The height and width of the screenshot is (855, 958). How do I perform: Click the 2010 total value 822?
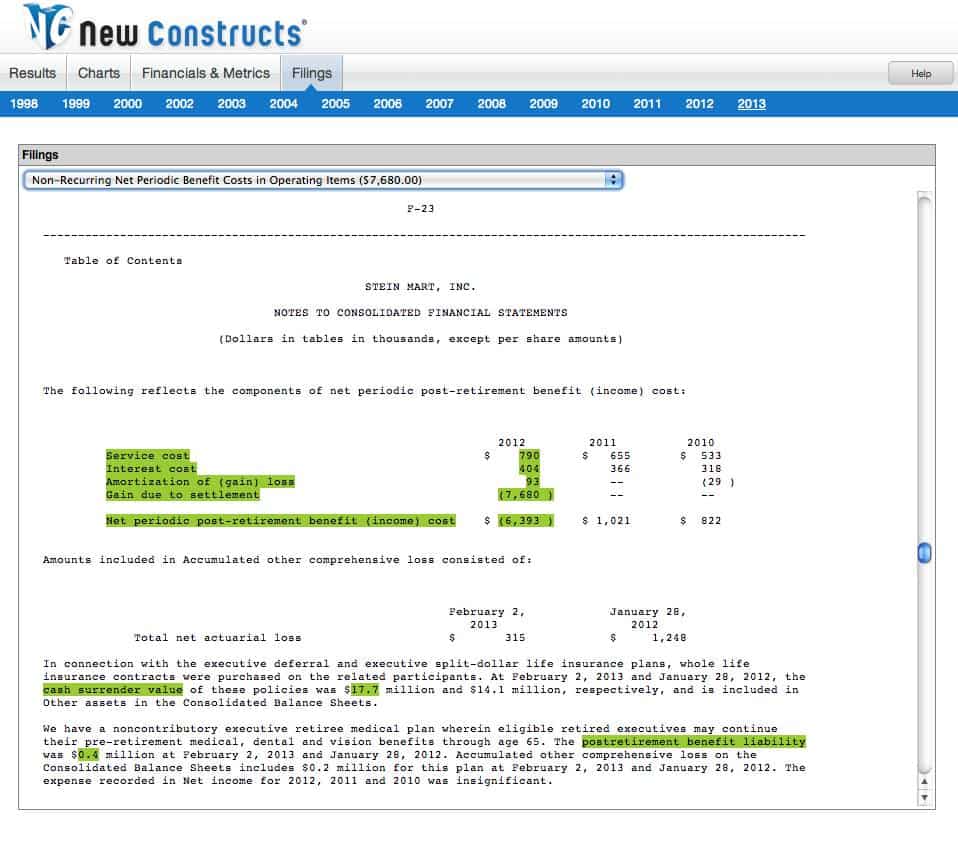(x=711, y=521)
